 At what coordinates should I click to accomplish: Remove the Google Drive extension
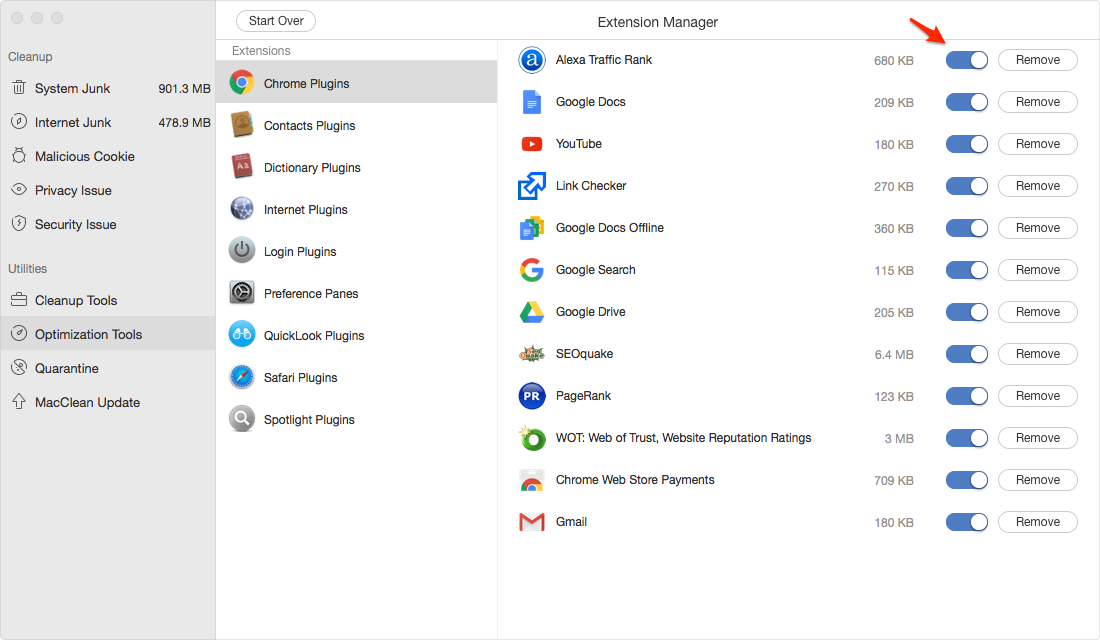[1038, 312]
